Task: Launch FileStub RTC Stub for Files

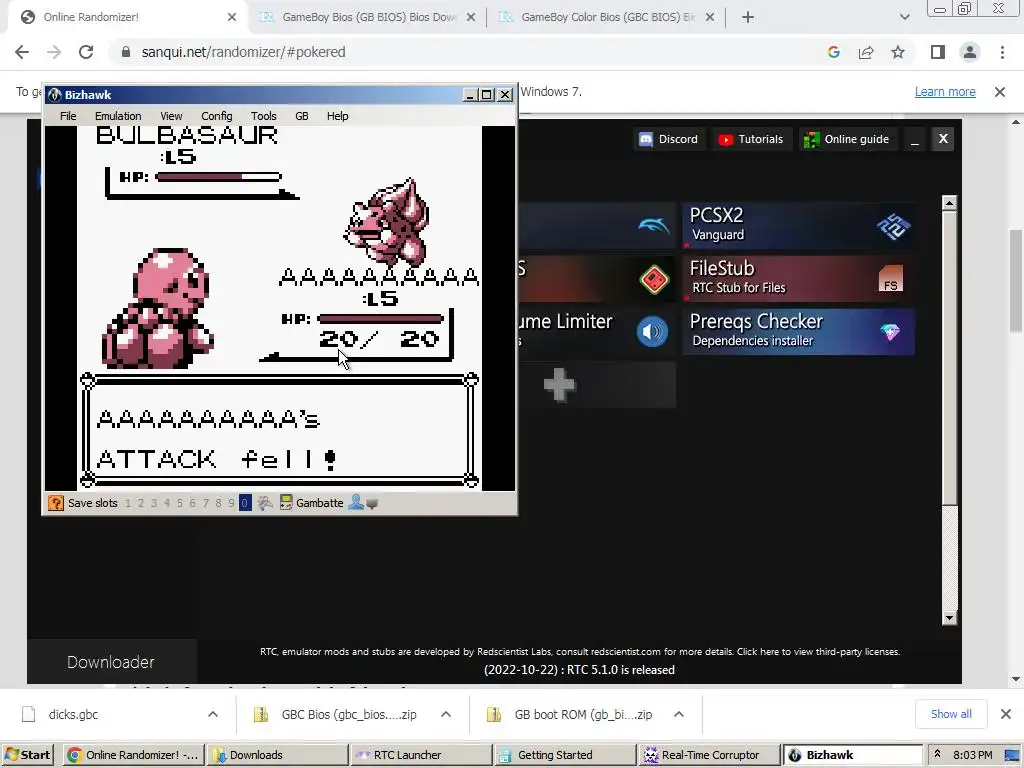Action: pos(798,278)
